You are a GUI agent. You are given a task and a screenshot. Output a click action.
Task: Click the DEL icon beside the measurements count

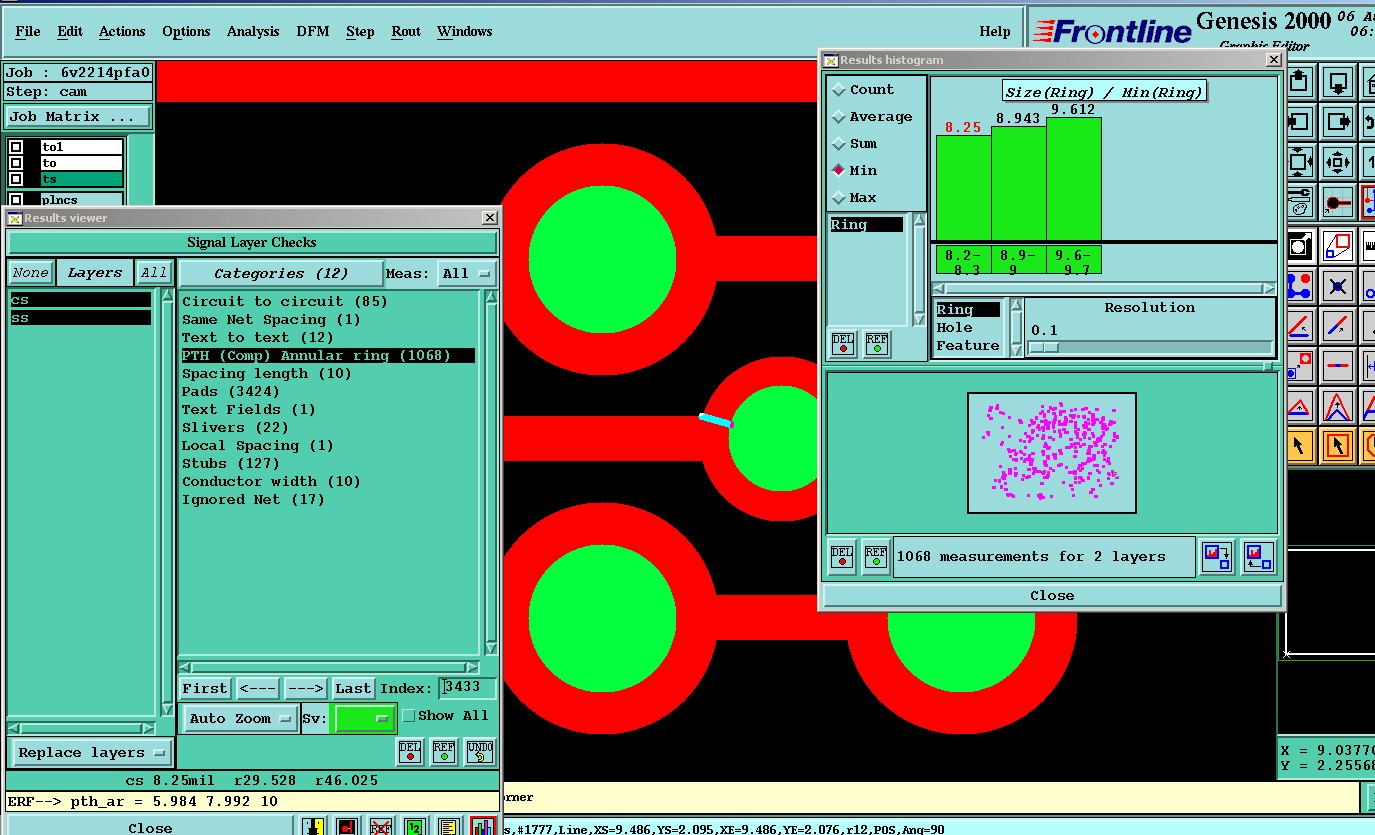pos(842,557)
